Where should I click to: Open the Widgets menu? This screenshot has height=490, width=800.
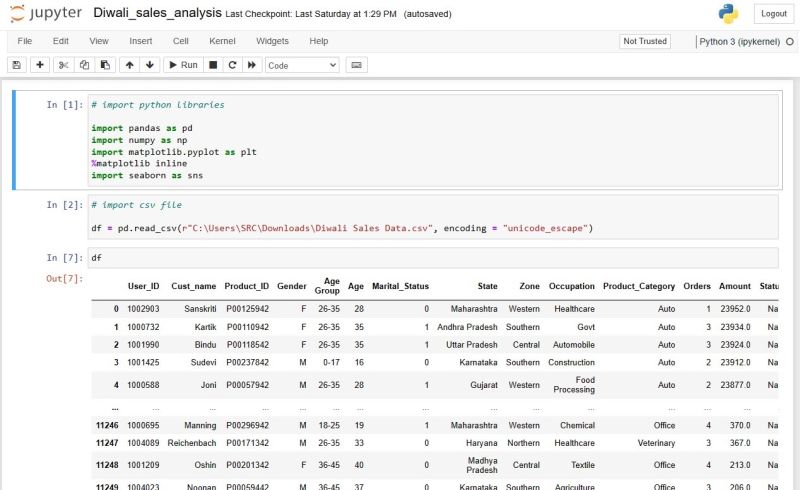[272, 41]
